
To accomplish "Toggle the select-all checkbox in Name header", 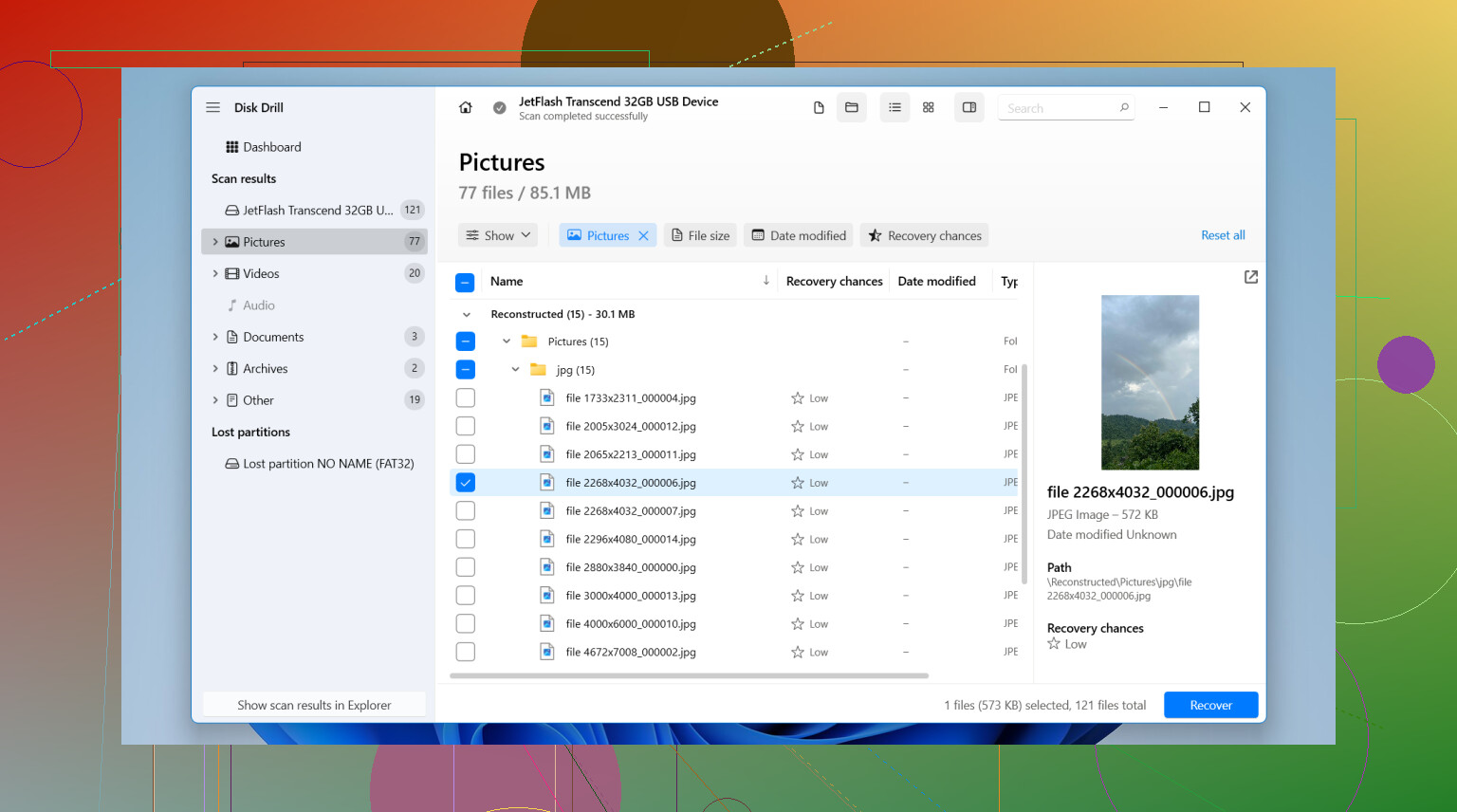I will point(465,282).
